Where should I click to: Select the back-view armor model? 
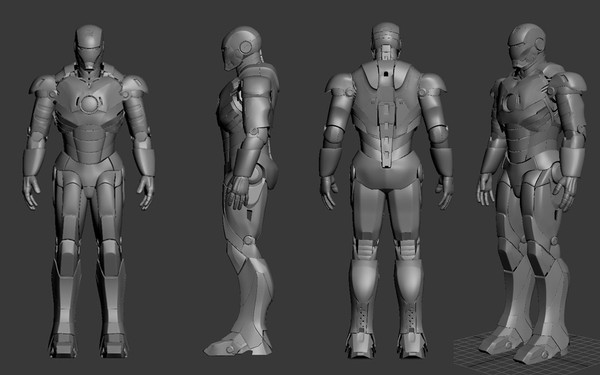tap(386, 191)
